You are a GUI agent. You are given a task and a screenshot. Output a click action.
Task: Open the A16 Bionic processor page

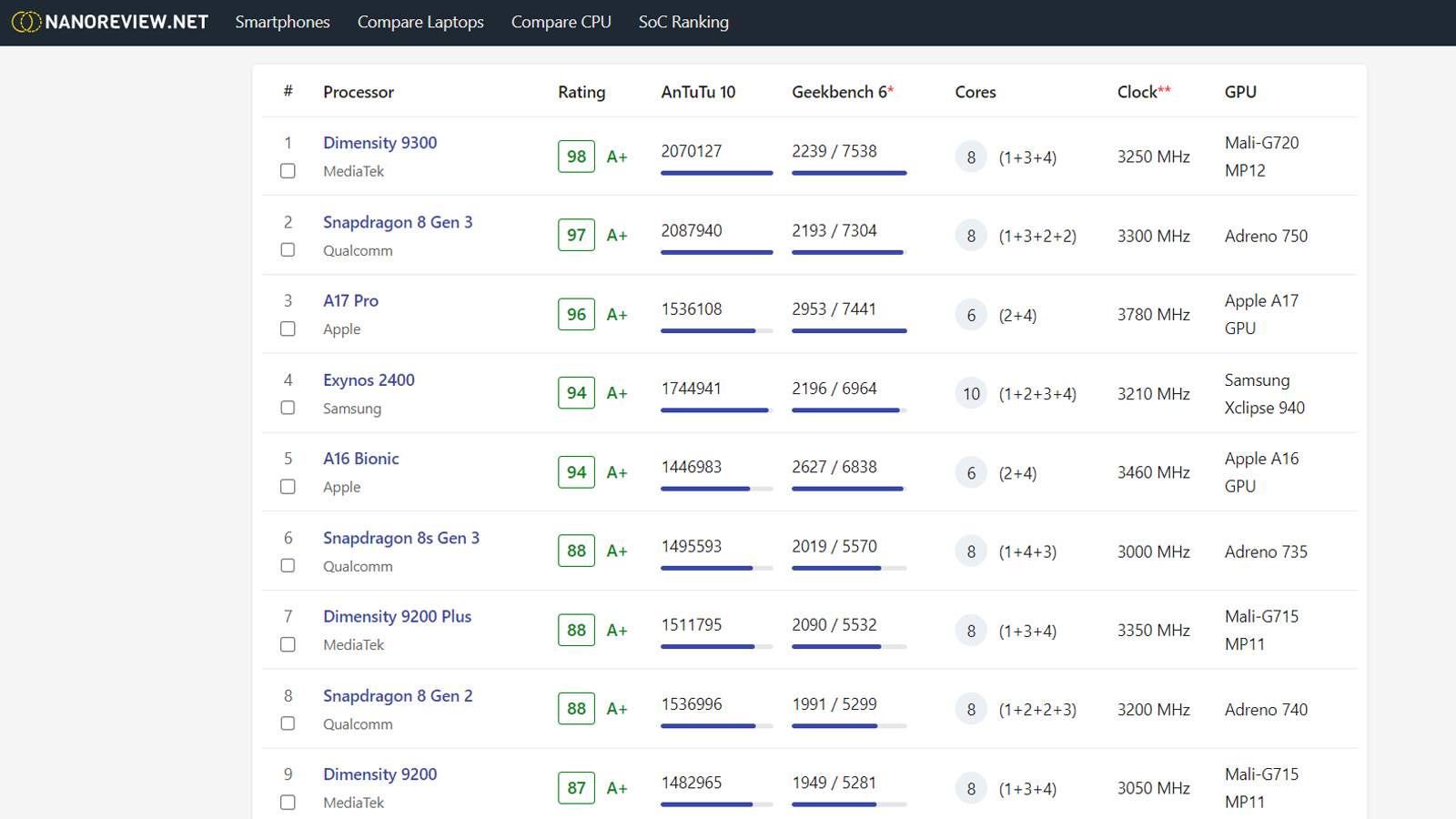pos(360,459)
